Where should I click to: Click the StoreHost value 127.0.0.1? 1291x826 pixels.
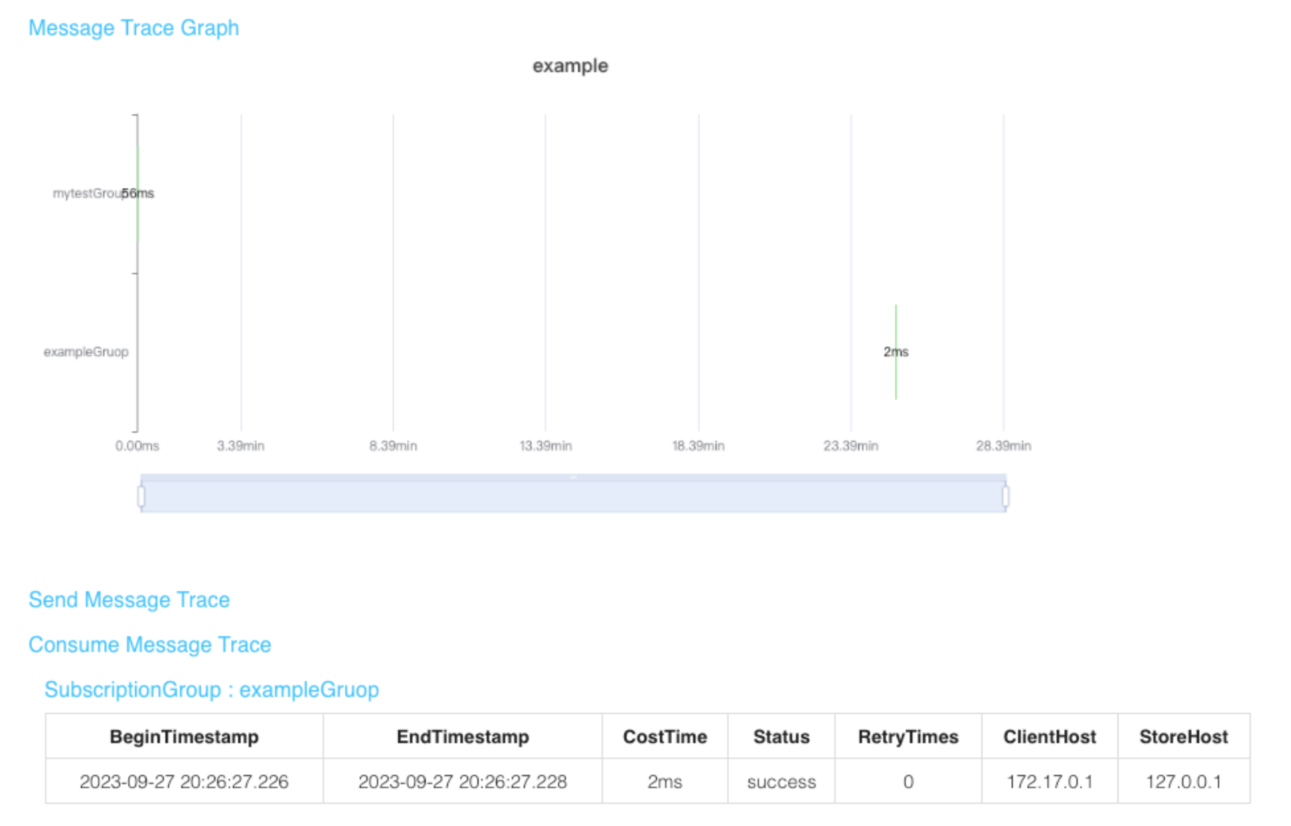click(1183, 782)
